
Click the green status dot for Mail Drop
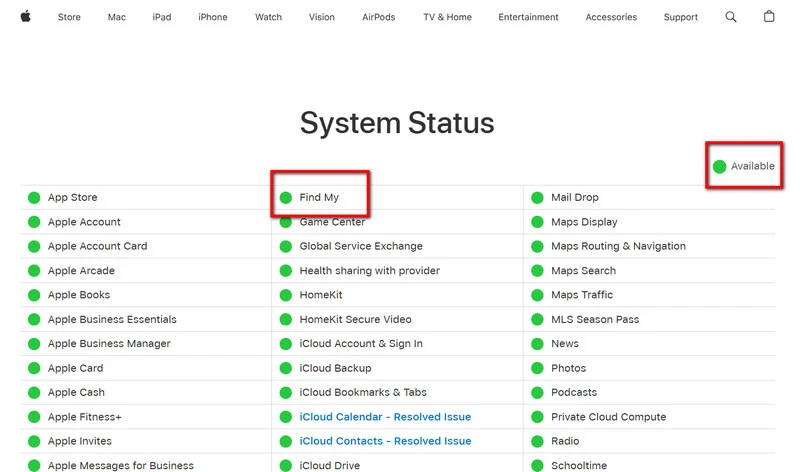pos(537,197)
